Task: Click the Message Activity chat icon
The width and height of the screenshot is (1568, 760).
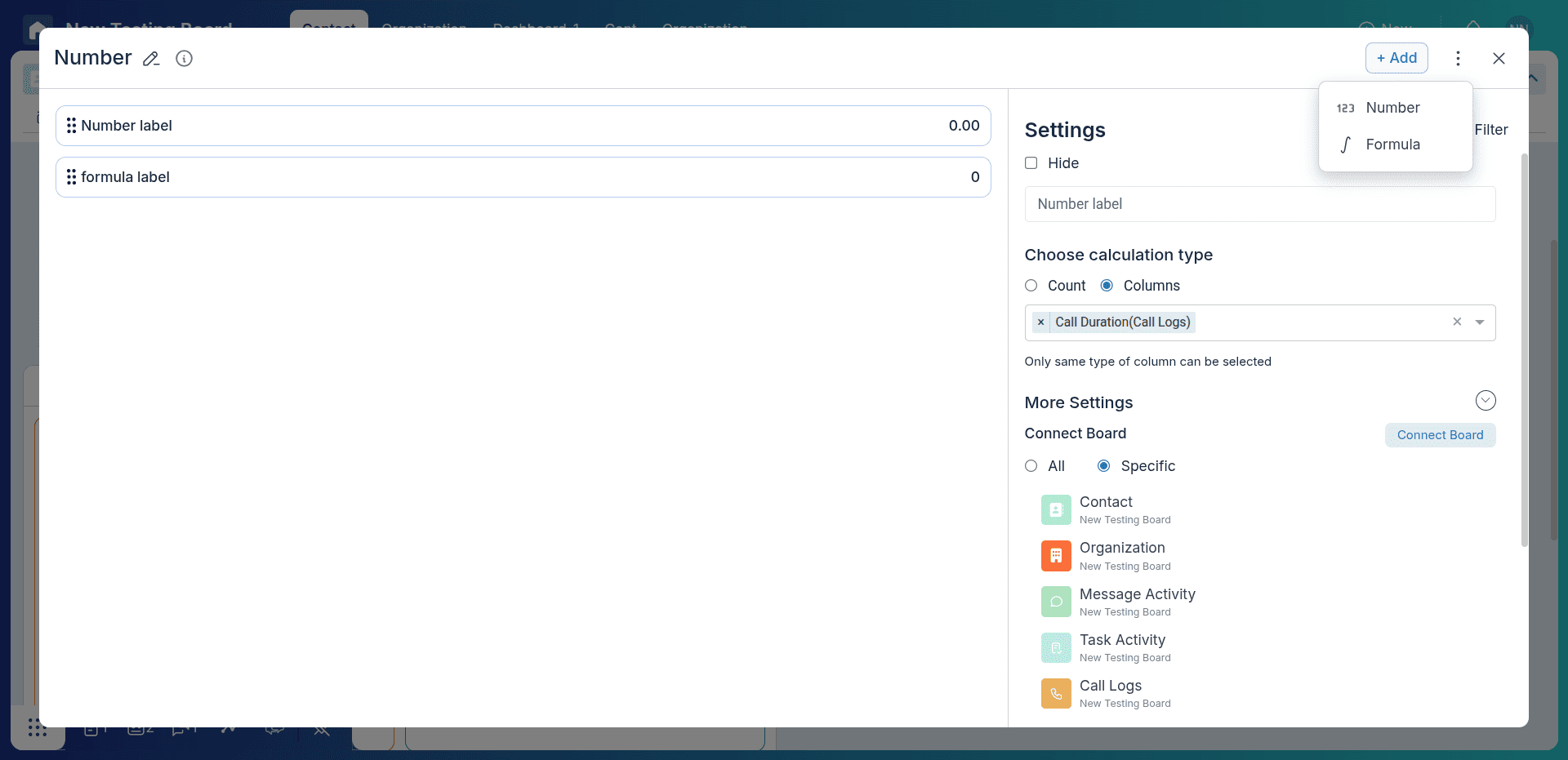Action: 1056,602
